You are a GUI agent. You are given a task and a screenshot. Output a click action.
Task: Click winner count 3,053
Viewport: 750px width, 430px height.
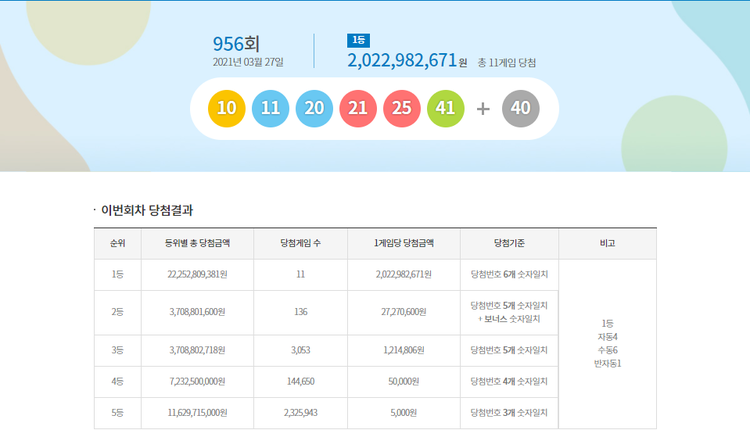300,350
